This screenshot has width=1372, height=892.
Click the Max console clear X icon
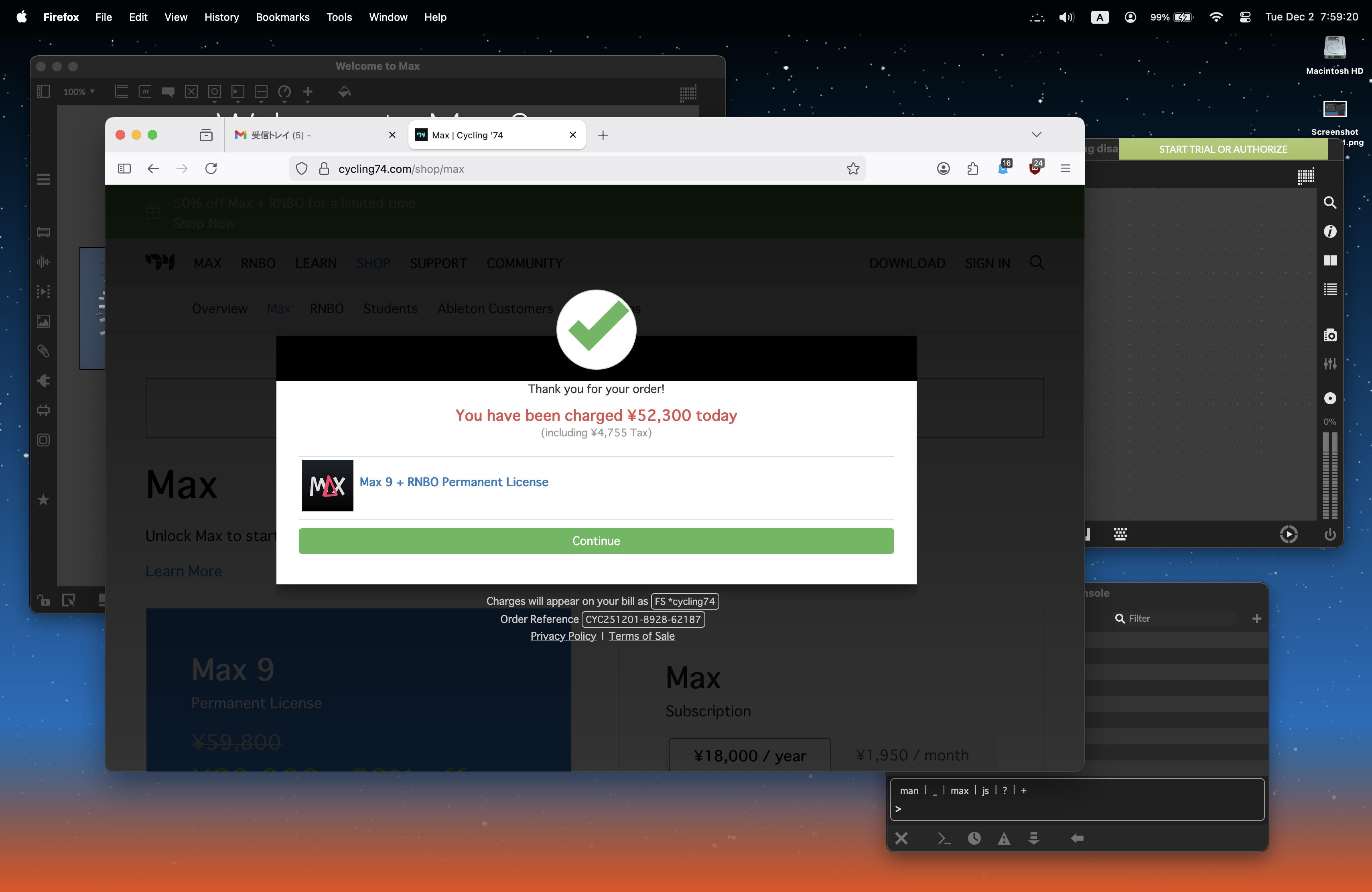pos(901,838)
